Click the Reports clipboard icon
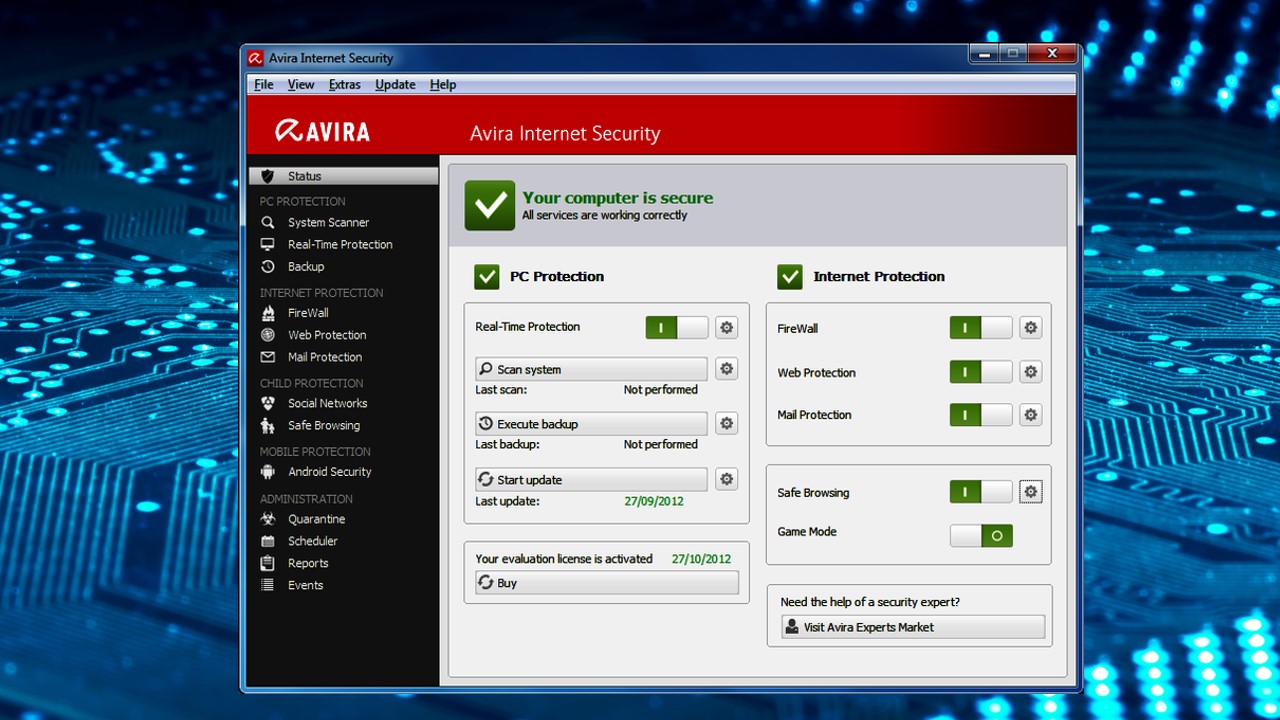 click(267, 563)
